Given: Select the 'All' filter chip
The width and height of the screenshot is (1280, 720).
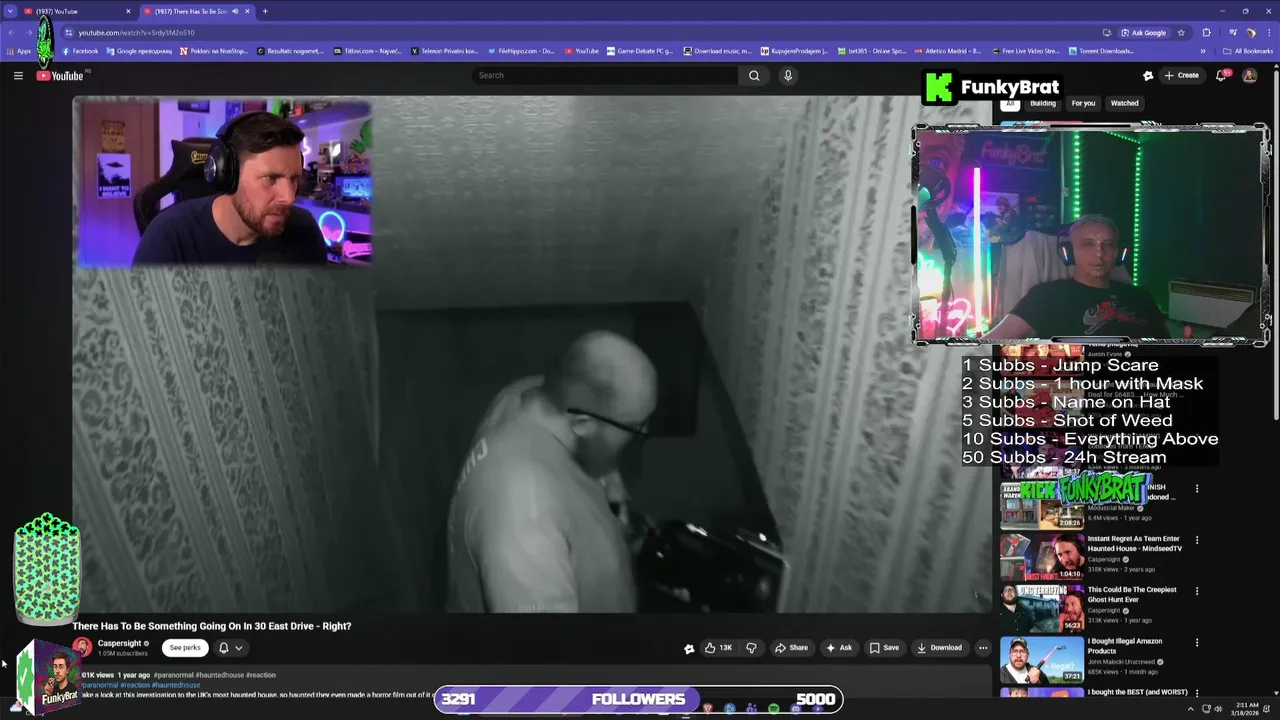Looking at the screenshot, I should tap(1010, 103).
